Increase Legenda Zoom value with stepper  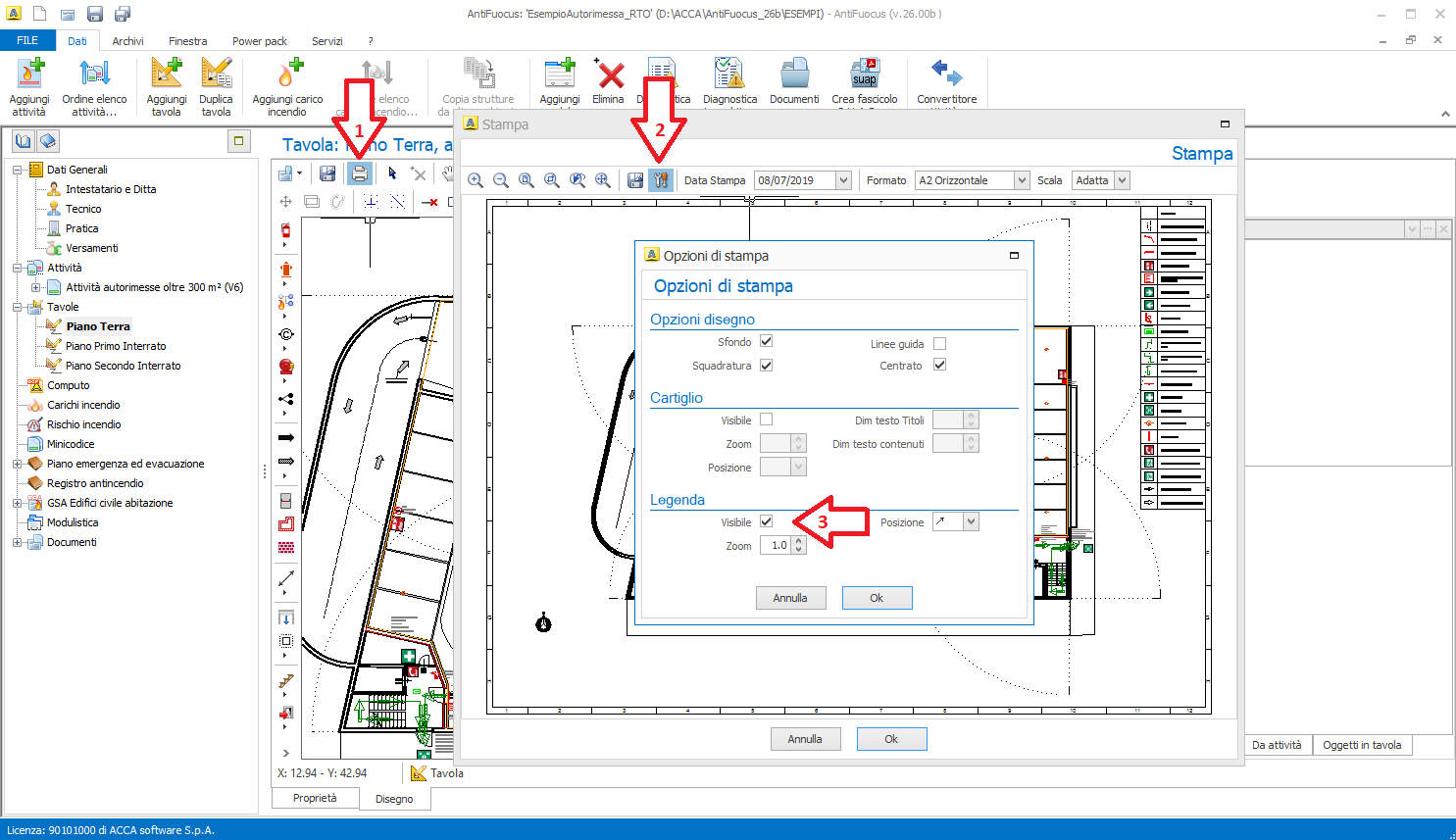(799, 541)
